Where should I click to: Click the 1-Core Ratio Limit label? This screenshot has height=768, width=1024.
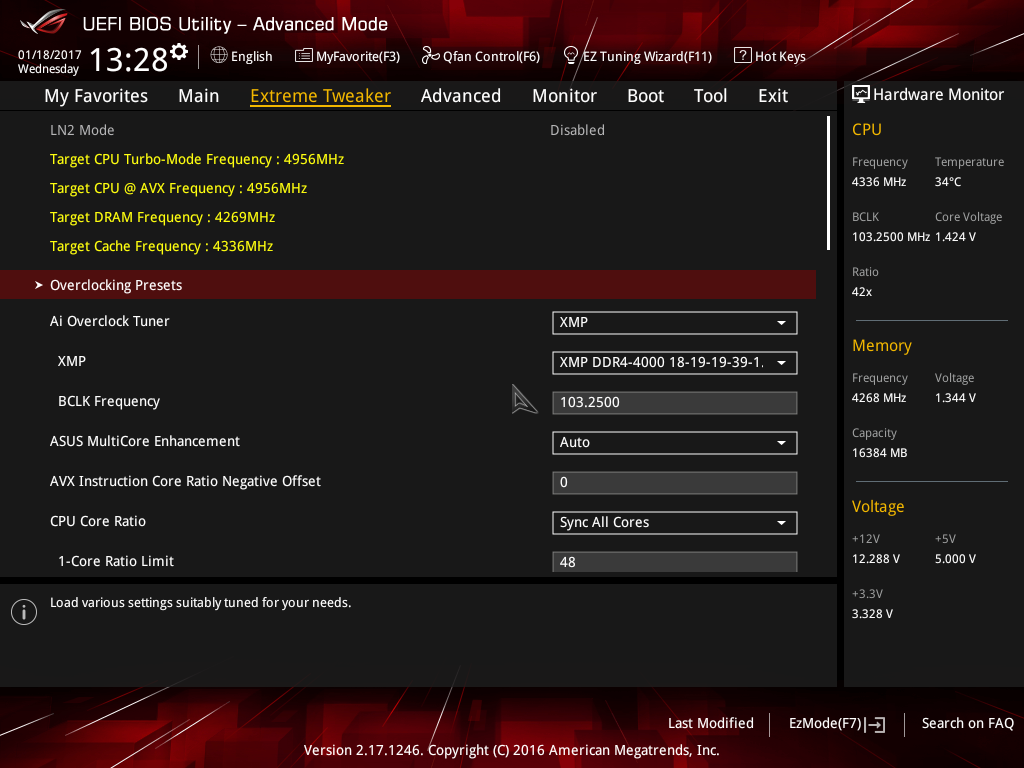coord(116,561)
